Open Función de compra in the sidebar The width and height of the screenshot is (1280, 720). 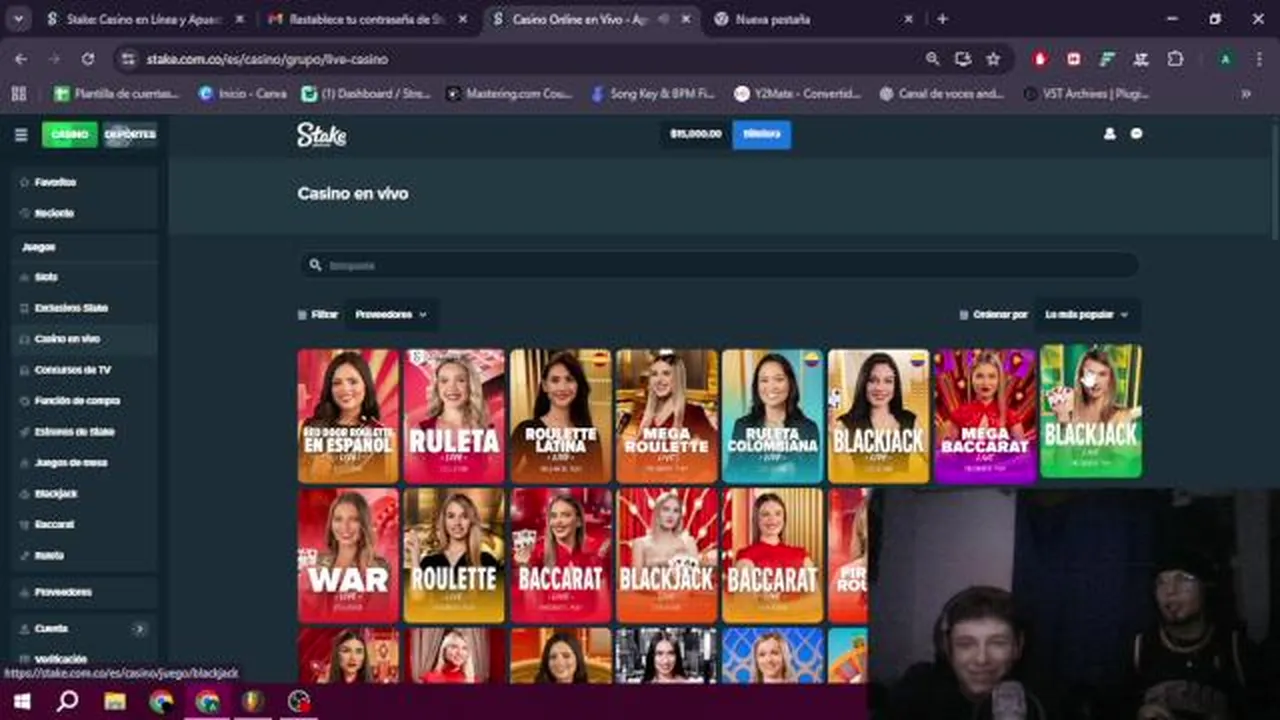tap(84, 401)
